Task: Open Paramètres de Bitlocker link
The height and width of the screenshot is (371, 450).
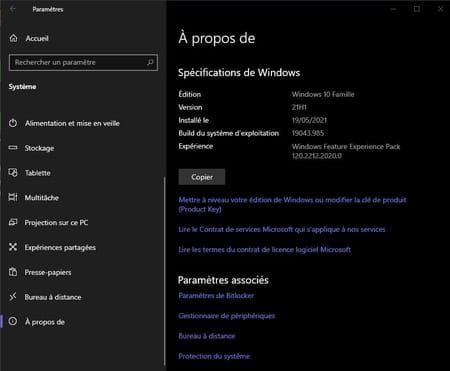Action: coord(216,296)
